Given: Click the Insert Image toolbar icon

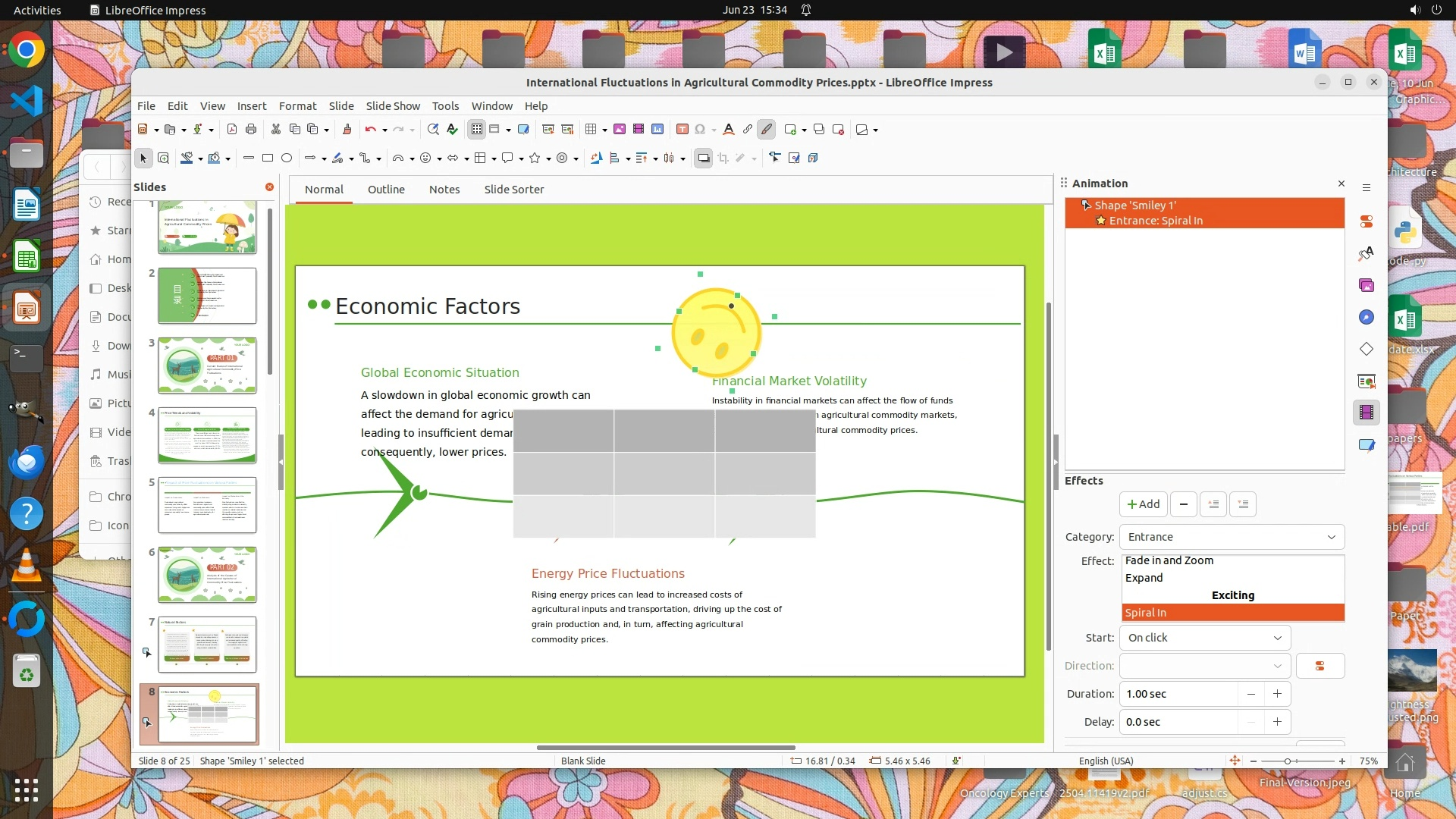Looking at the screenshot, I should (x=620, y=130).
